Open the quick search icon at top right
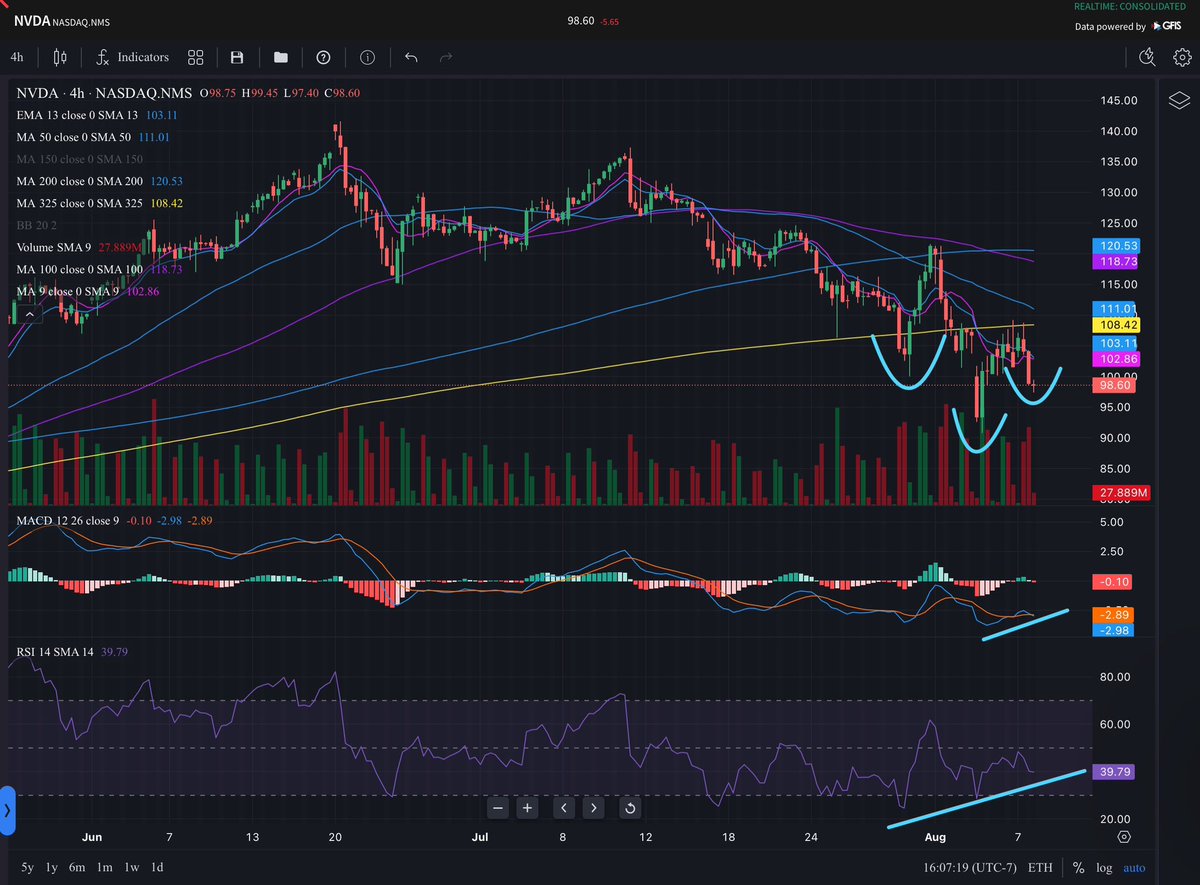 1147,57
